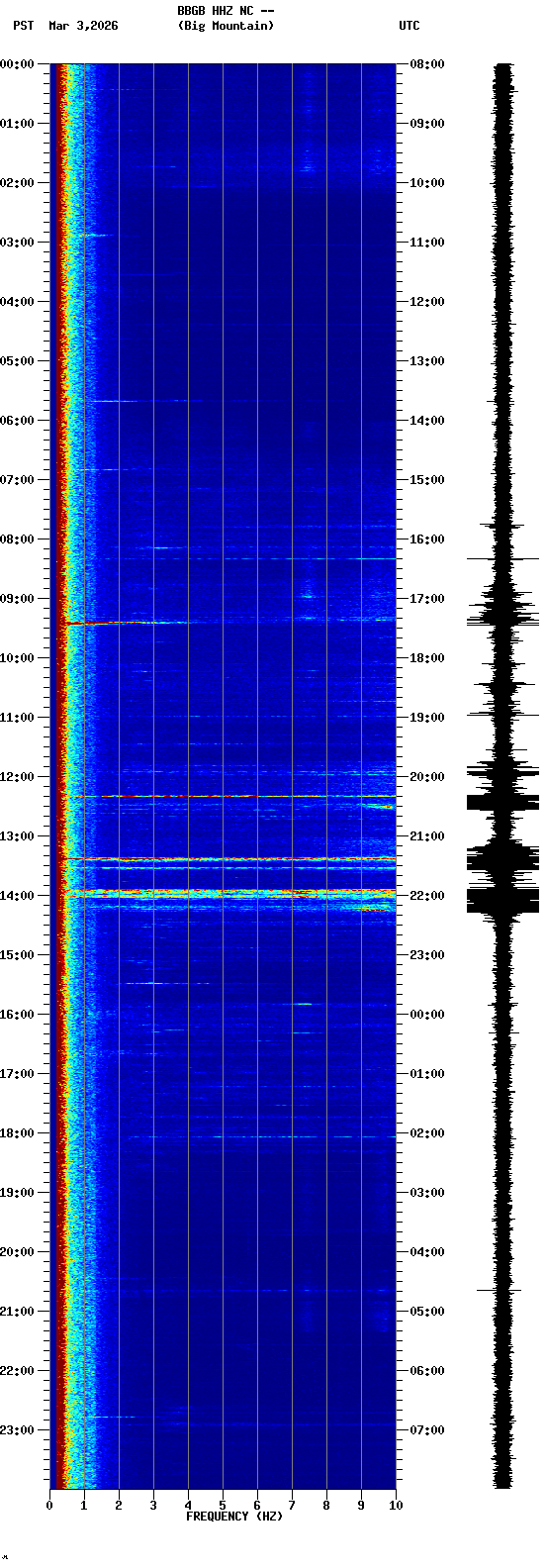546x1568 pixels.
Task: Click the station title 'BBGB HHZ NC --'
Action: (226, 11)
